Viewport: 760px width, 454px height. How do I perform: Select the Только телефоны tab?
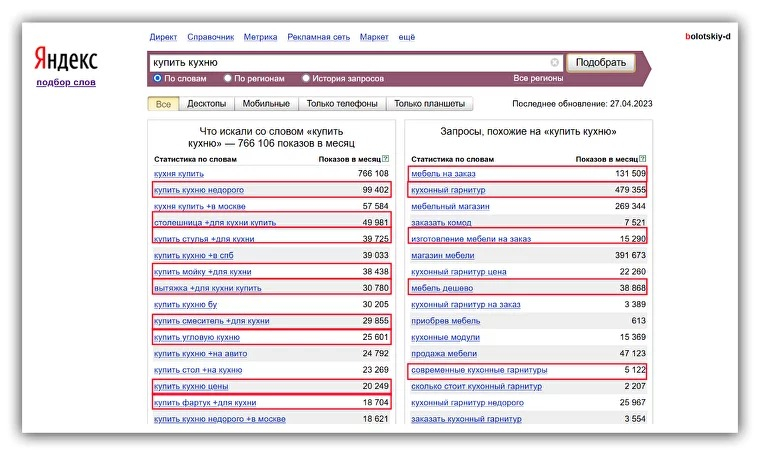pos(342,104)
